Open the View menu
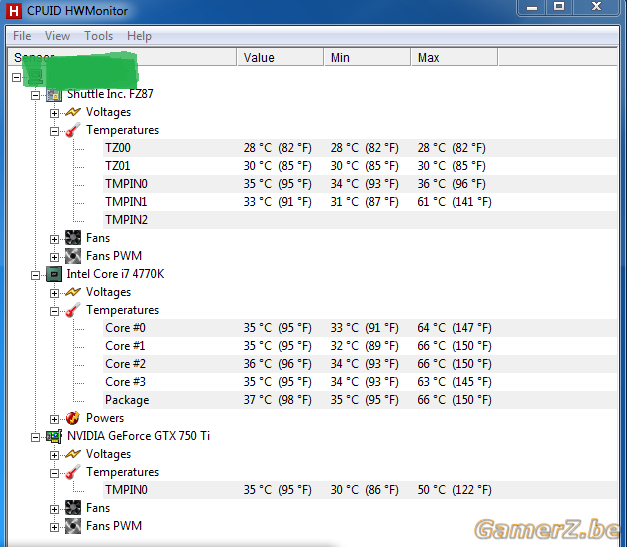The height and width of the screenshot is (547, 627). click(57, 36)
